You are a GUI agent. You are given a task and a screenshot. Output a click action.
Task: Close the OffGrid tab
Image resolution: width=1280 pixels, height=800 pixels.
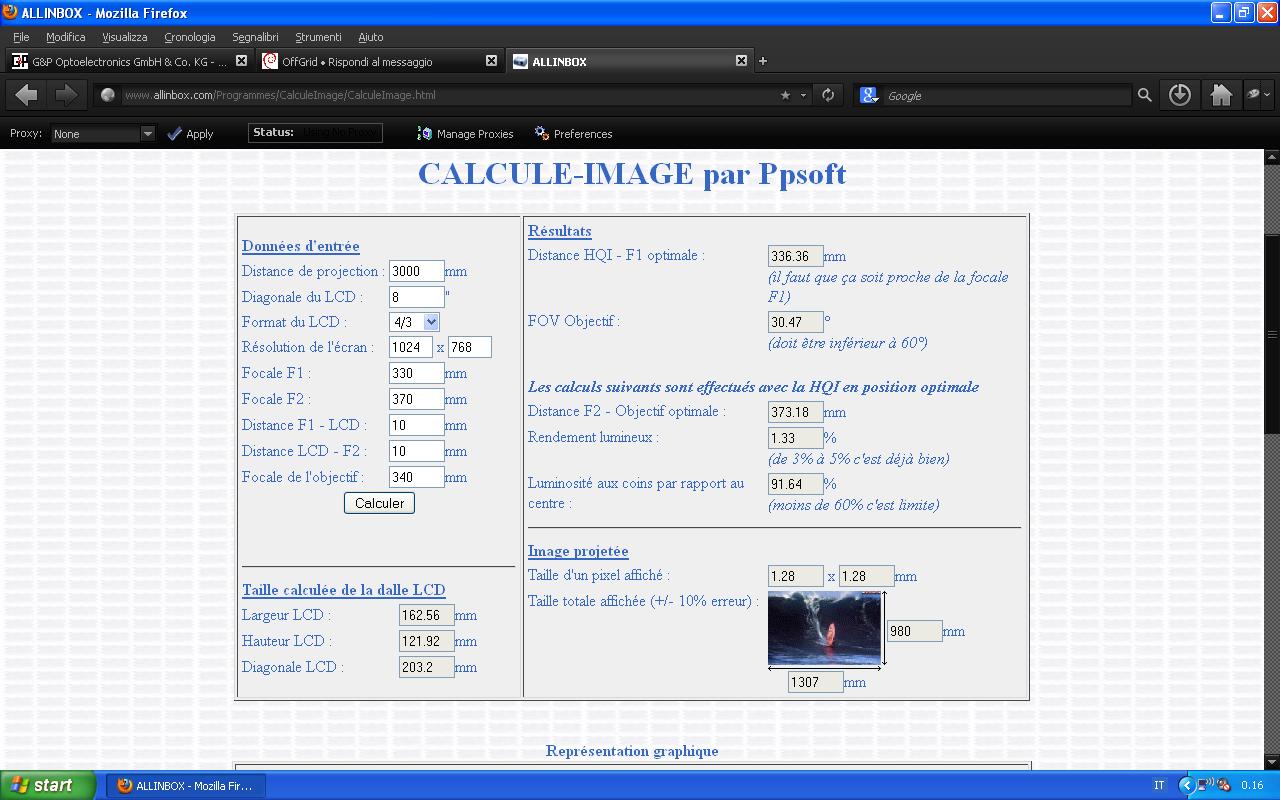[x=491, y=61]
